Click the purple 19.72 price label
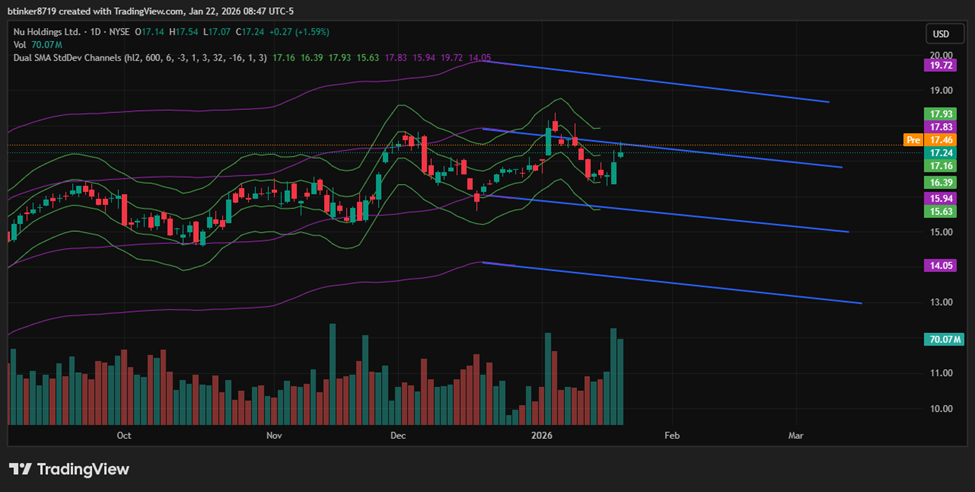Image resolution: width=975 pixels, height=492 pixels. [x=942, y=64]
